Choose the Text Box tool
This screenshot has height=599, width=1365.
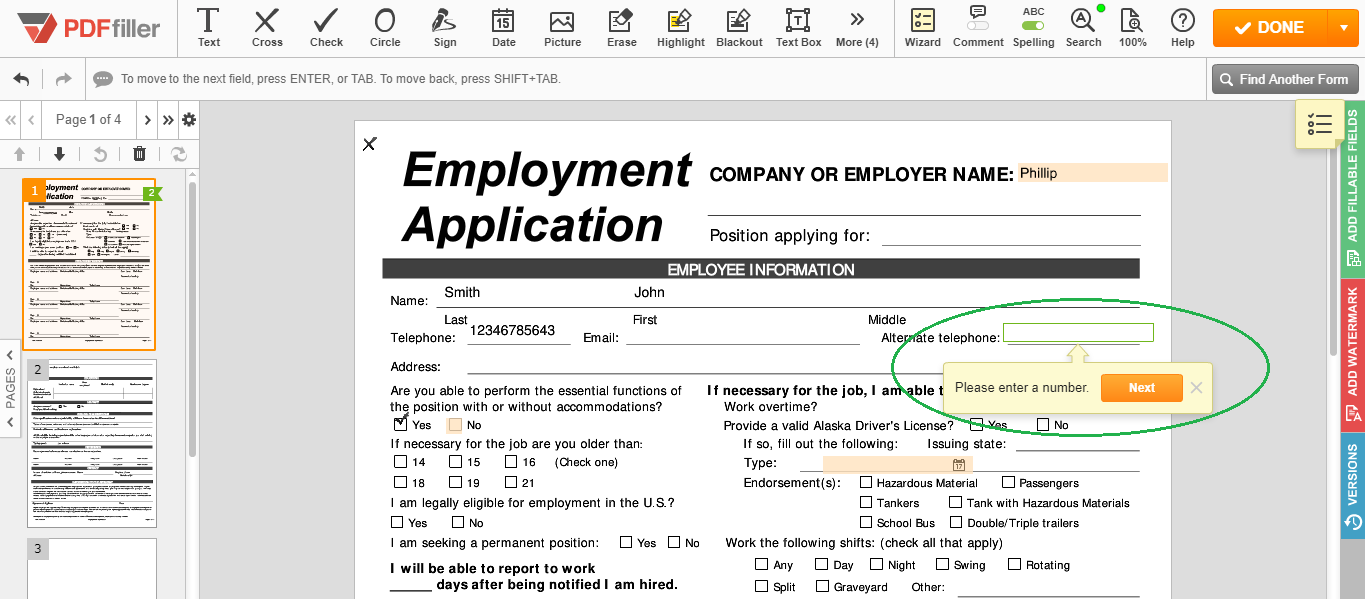point(798,28)
